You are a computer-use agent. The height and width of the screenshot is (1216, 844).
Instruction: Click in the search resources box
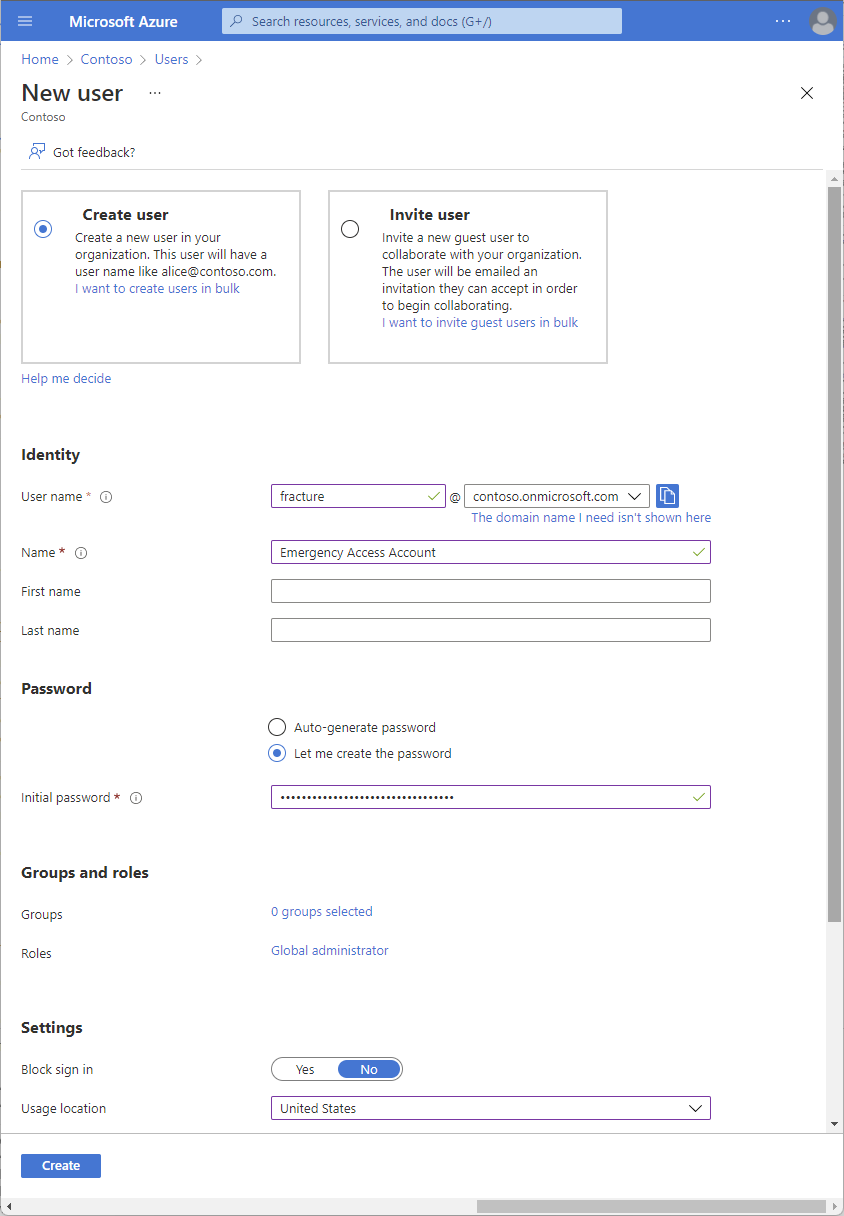tap(422, 21)
